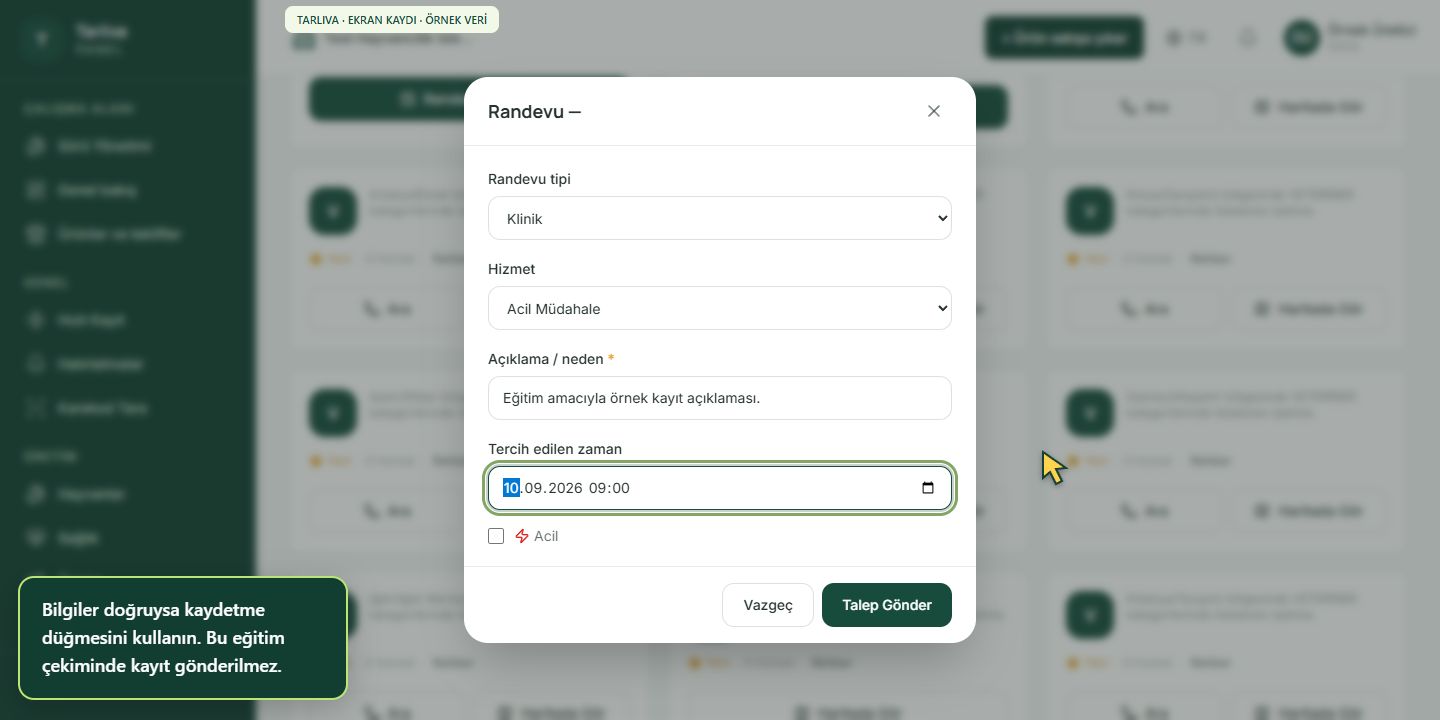1440x720 pixels.
Task: Select the minutes "00" in the time field
Action: tap(621, 488)
